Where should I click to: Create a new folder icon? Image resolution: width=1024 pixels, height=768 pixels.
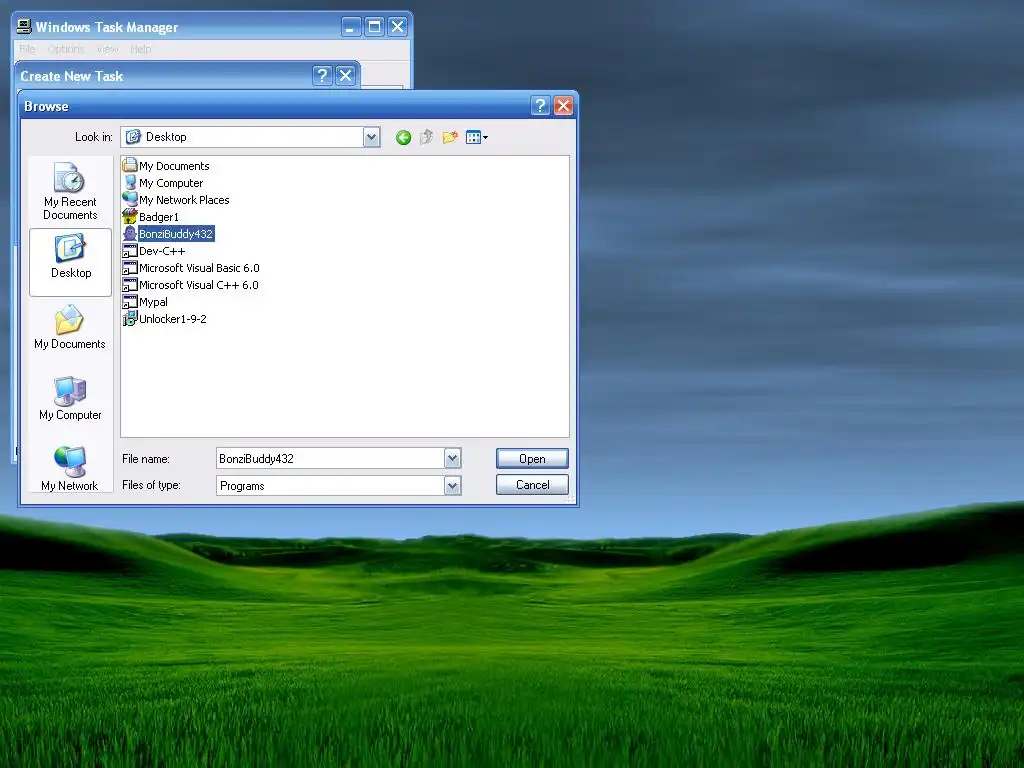(x=450, y=137)
